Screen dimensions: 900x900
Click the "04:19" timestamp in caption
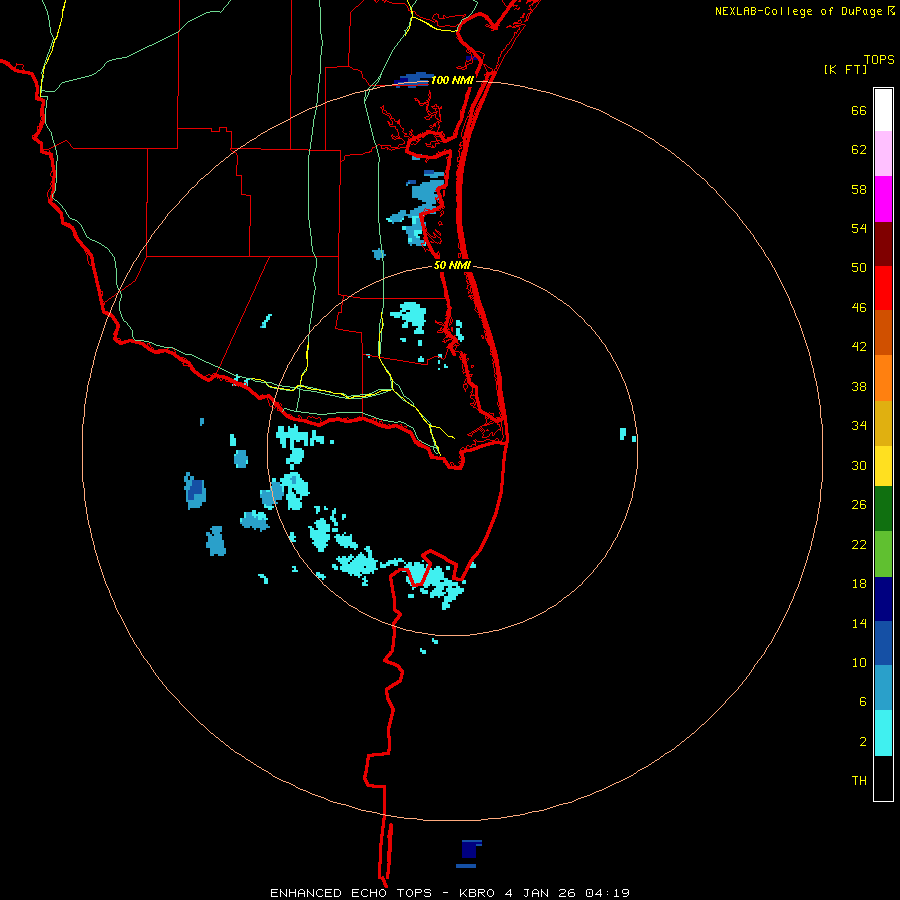[608, 893]
